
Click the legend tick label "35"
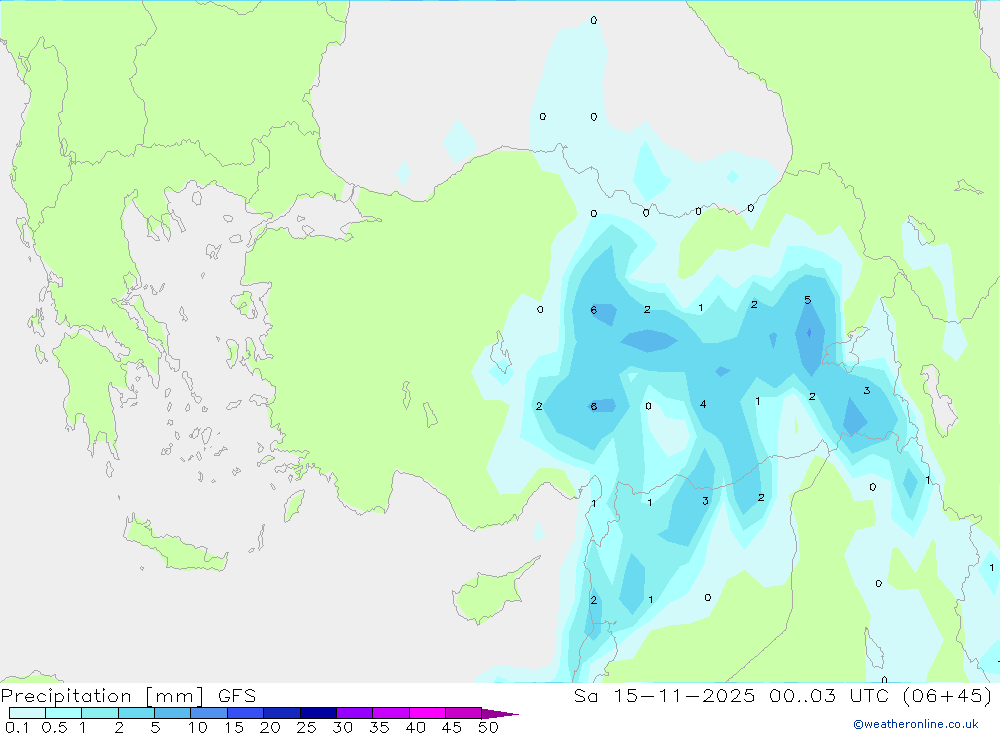[379, 727]
